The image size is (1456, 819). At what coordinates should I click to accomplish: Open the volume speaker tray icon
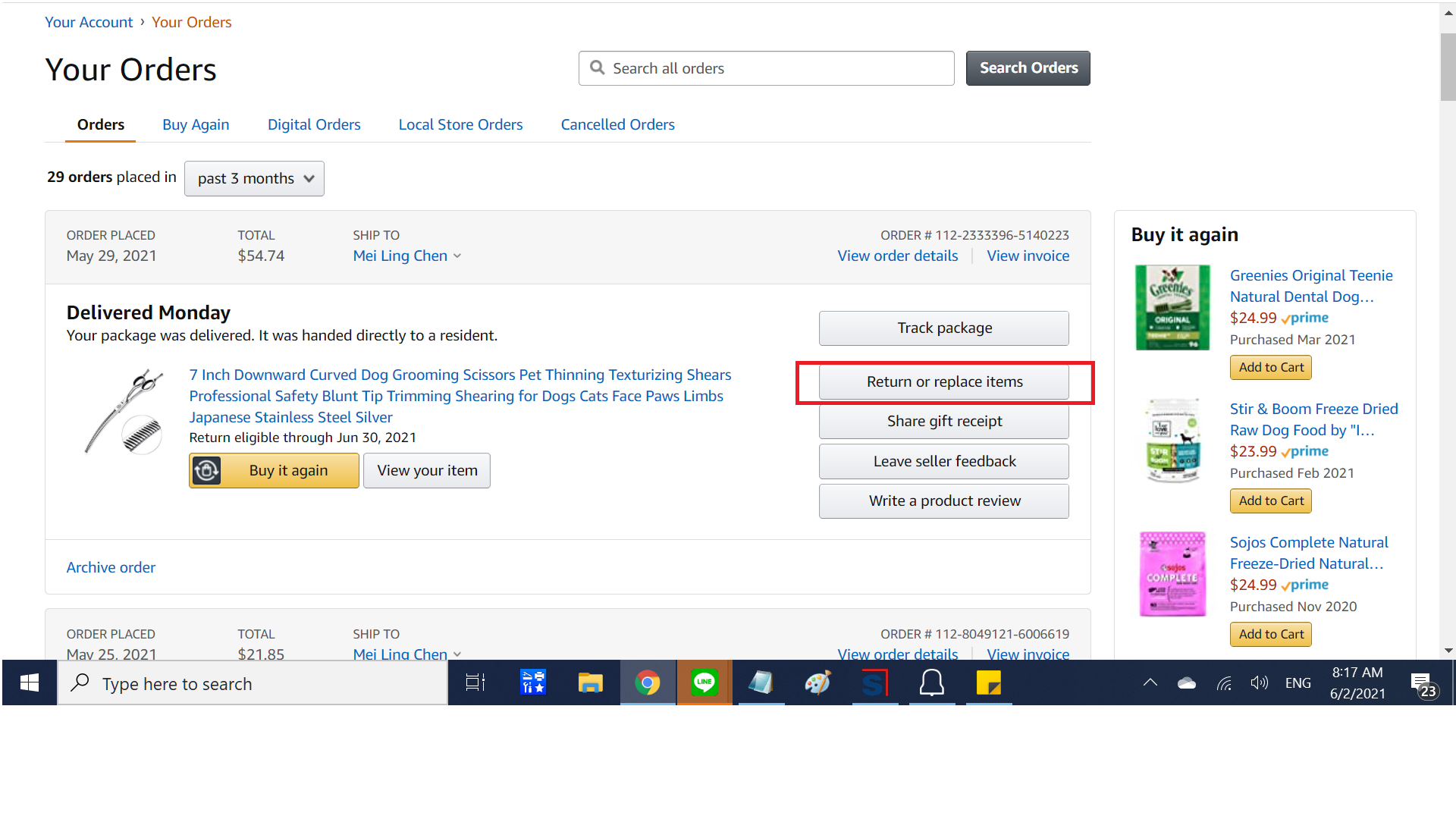[x=1260, y=683]
